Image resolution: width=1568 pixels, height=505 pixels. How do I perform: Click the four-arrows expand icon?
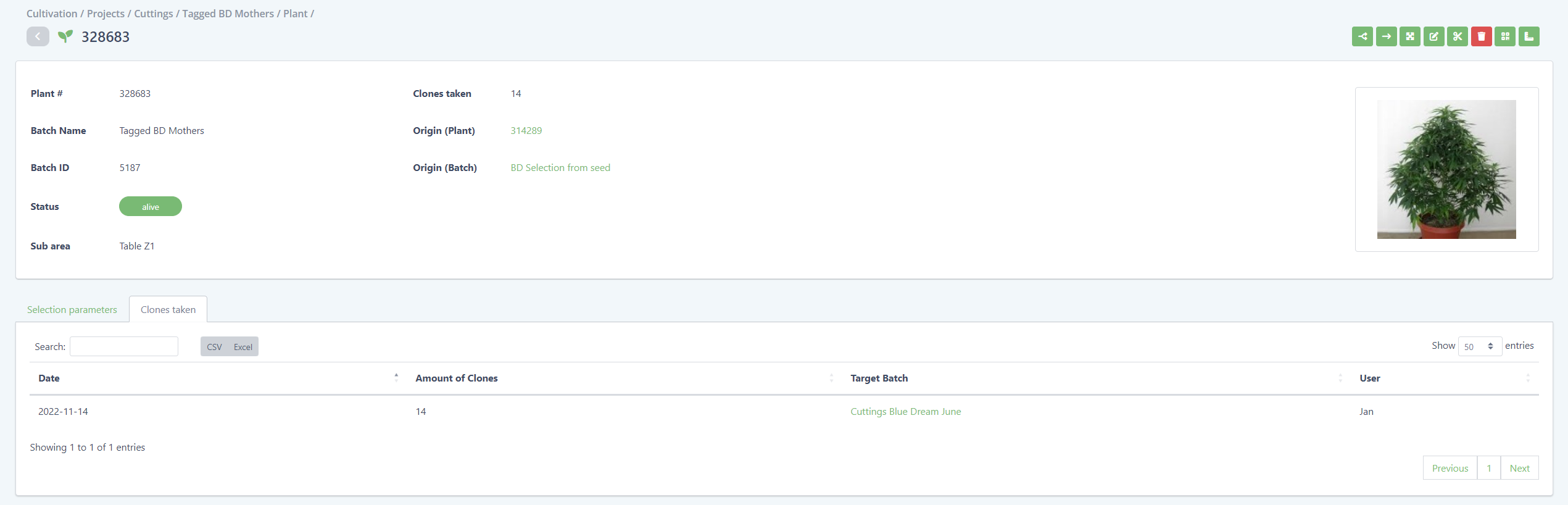pyautogui.click(x=1409, y=36)
